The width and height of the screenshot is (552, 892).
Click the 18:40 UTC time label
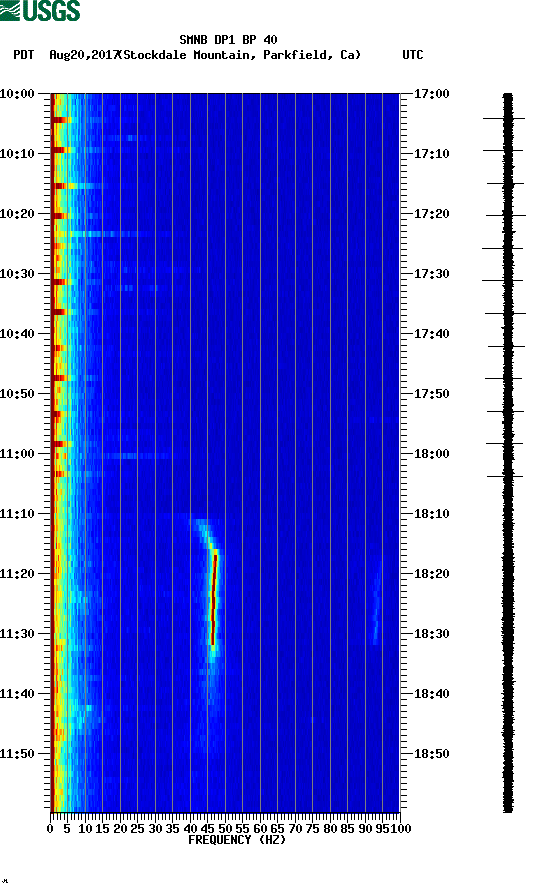pyautogui.click(x=431, y=694)
